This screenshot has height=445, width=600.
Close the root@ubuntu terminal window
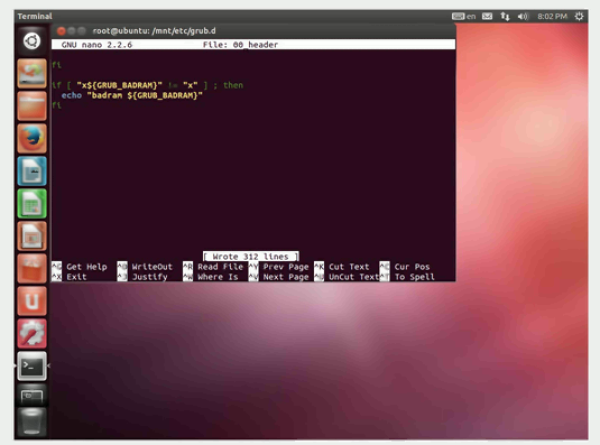[61, 32]
